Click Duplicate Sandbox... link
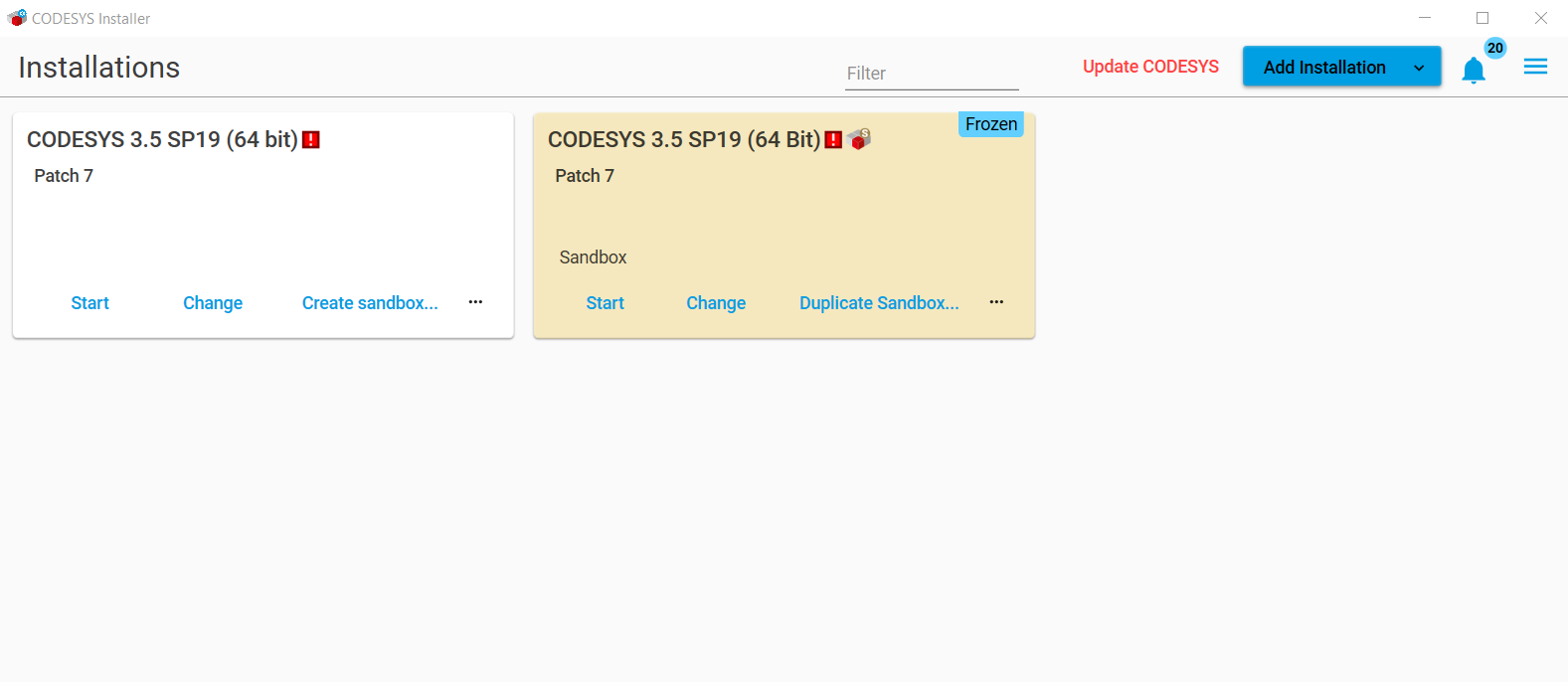 (x=879, y=303)
